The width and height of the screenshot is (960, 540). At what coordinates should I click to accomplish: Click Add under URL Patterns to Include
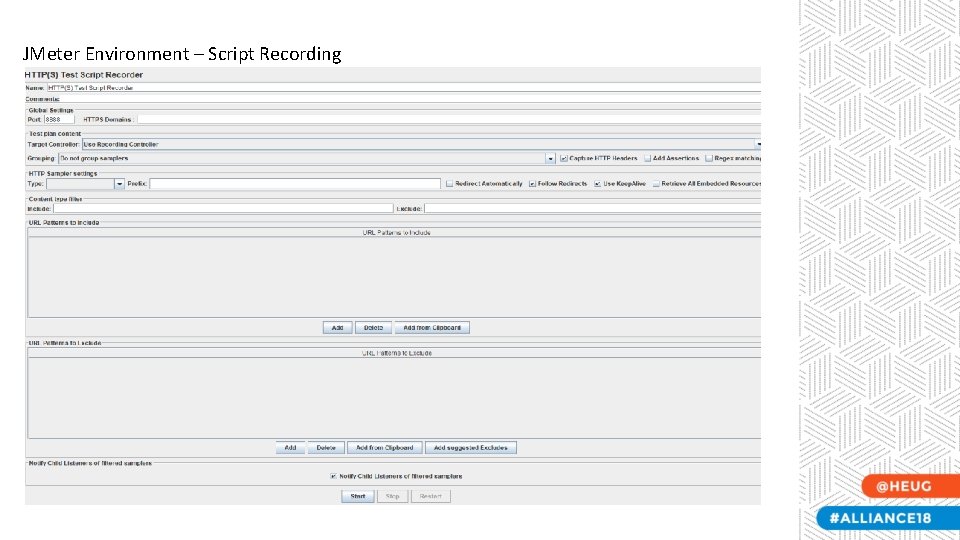[x=337, y=328]
